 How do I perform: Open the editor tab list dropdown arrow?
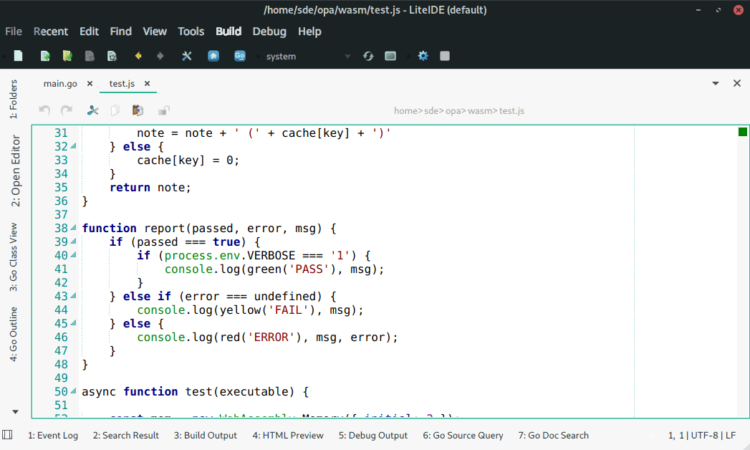716,83
